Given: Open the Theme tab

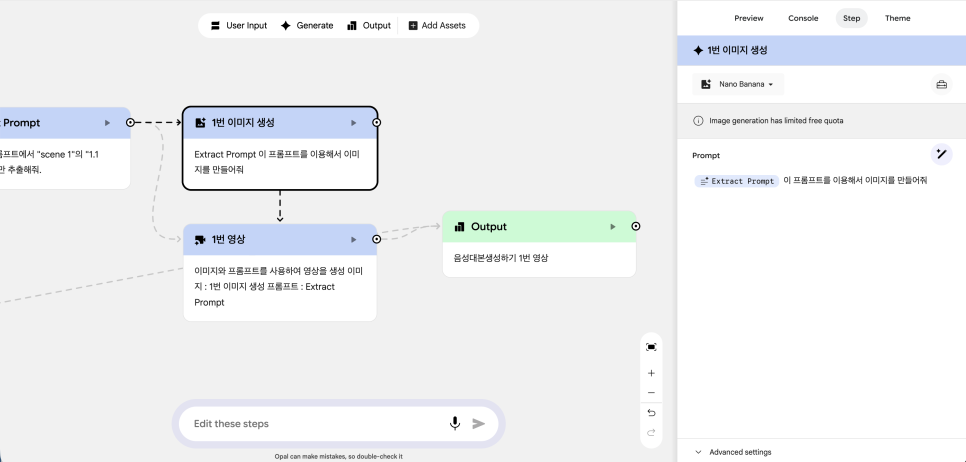Looking at the screenshot, I should 898,18.
